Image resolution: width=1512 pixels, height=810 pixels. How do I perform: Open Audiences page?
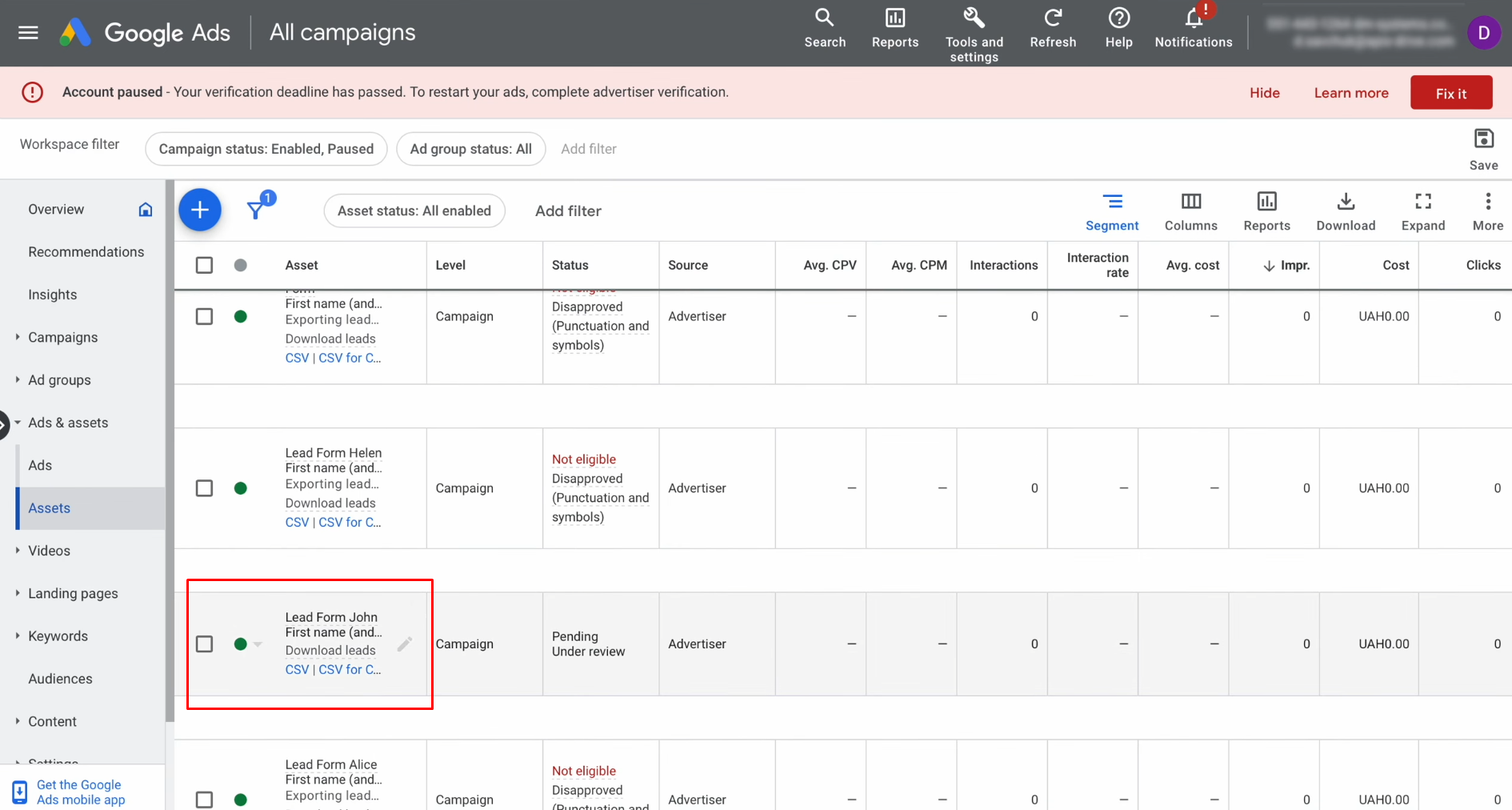[60, 679]
